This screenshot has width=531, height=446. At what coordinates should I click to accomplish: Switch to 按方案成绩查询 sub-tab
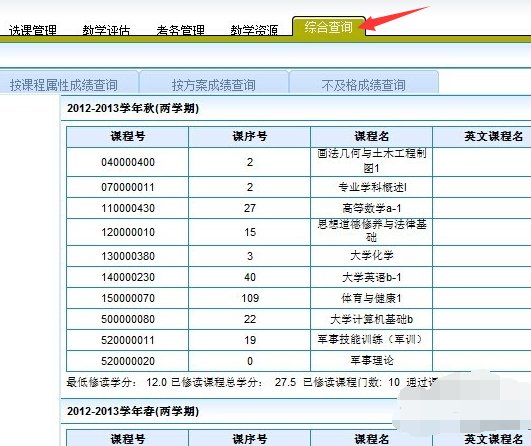[x=214, y=85]
